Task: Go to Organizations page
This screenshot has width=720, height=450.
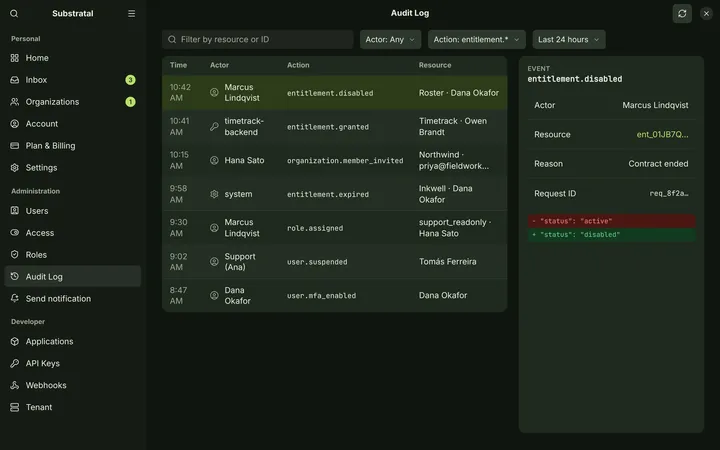Action: pyautogui.click(x=73, y=102)
